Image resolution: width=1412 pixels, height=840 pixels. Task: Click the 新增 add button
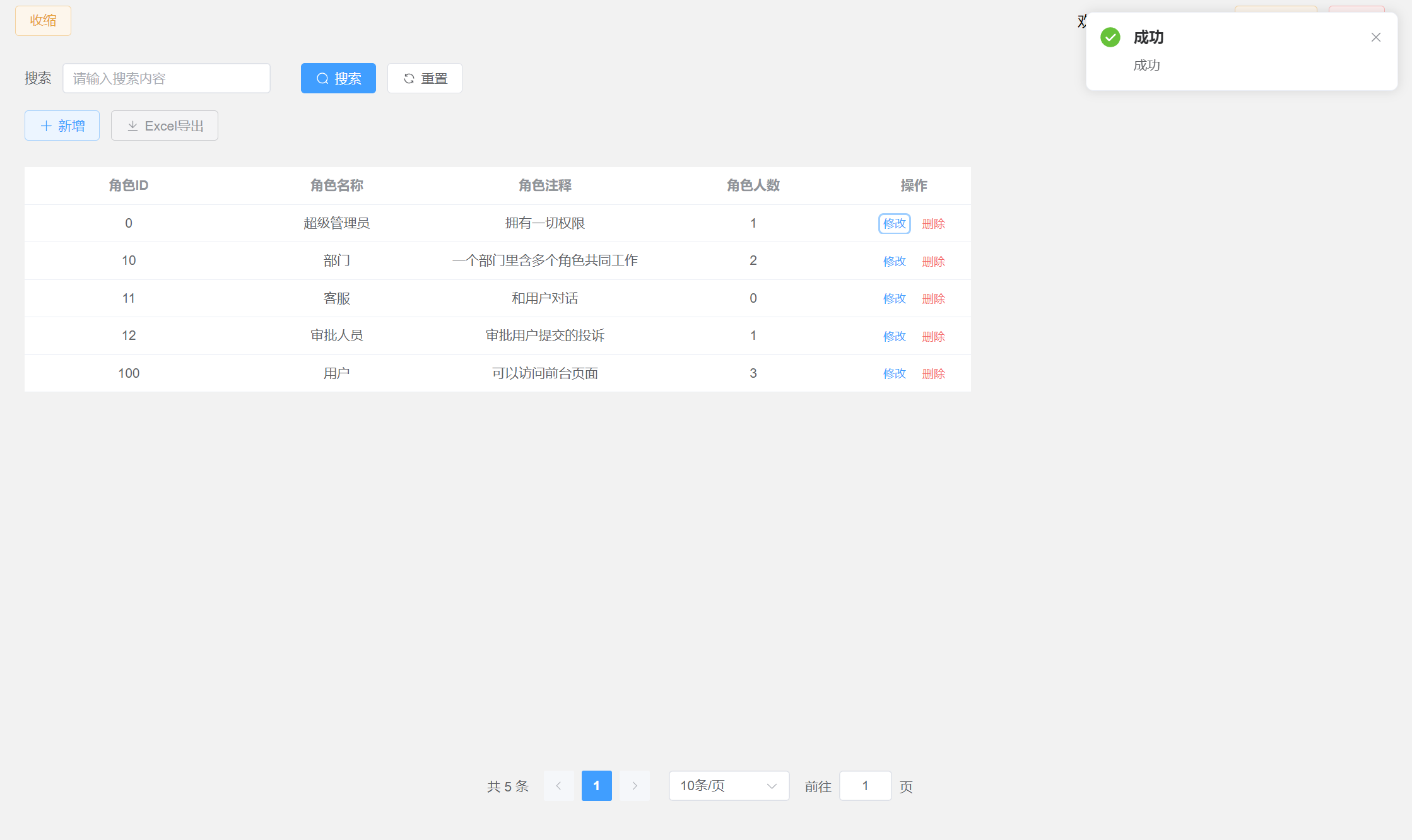[x=62, y=125]
